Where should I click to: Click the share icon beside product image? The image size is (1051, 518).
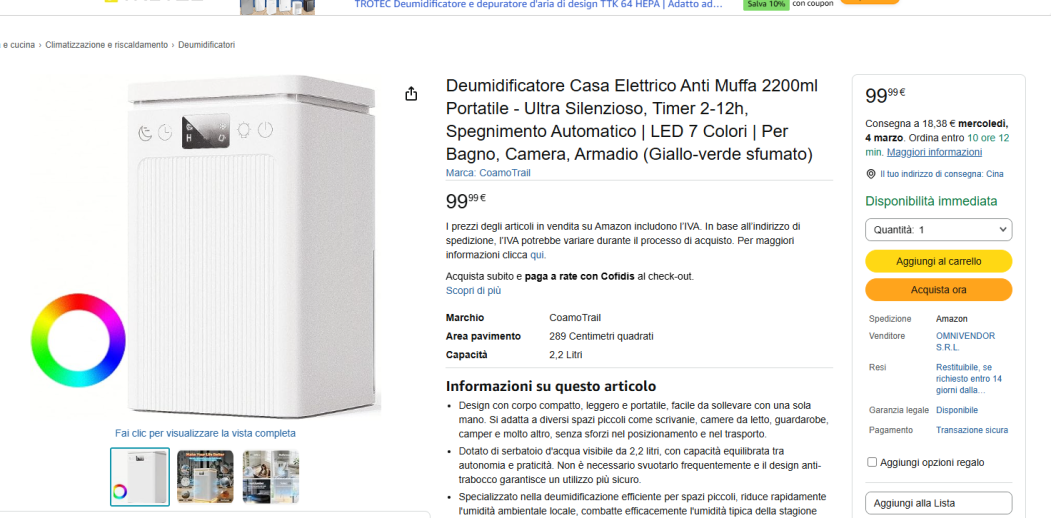tap(412, 94)
